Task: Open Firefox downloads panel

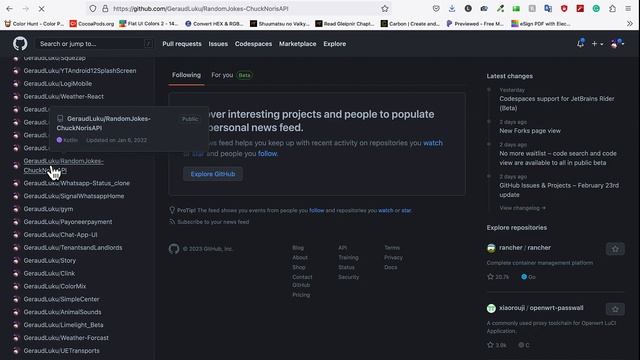Action: coord(452,9)
